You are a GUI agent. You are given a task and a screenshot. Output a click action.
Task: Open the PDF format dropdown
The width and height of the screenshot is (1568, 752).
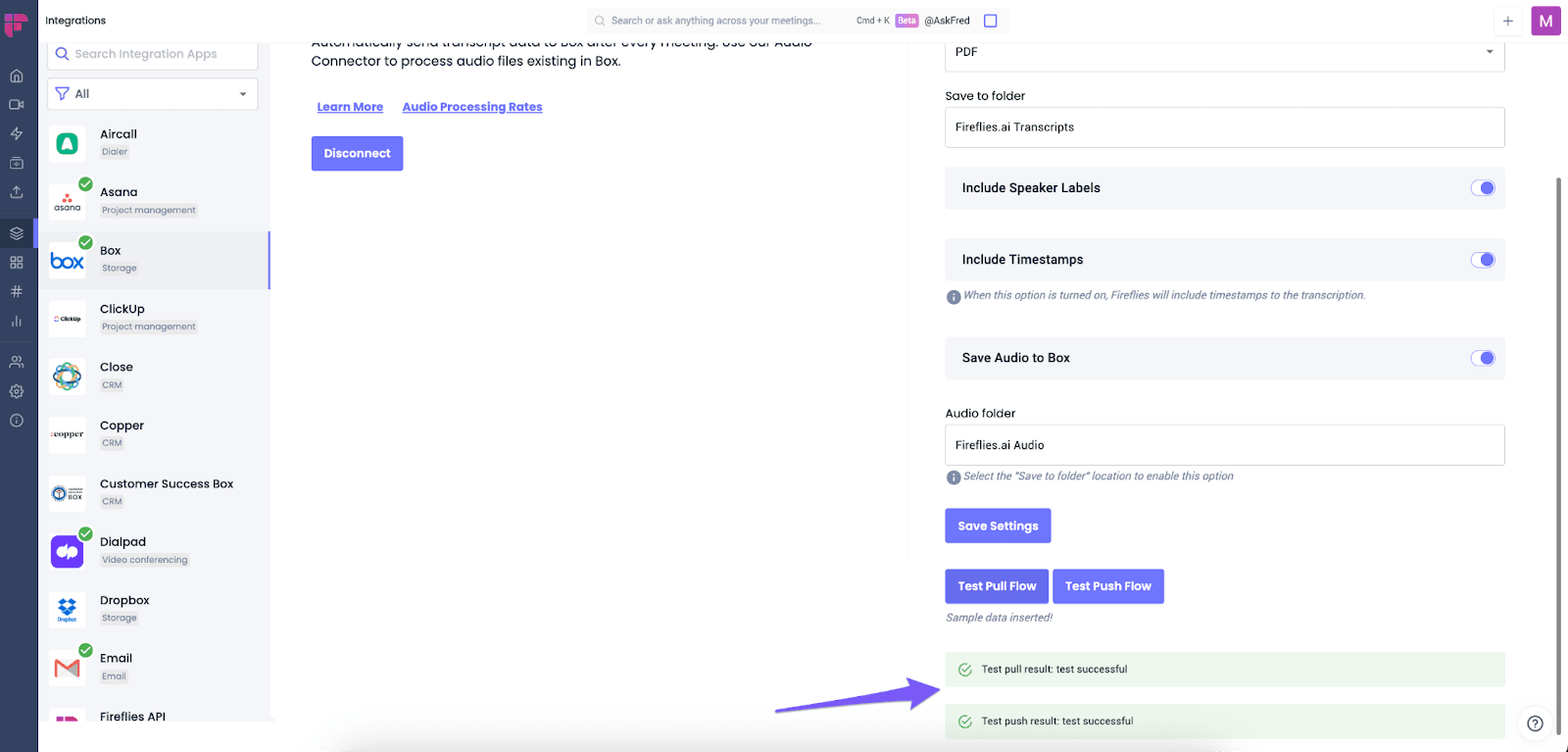[x=1224, y=52]
